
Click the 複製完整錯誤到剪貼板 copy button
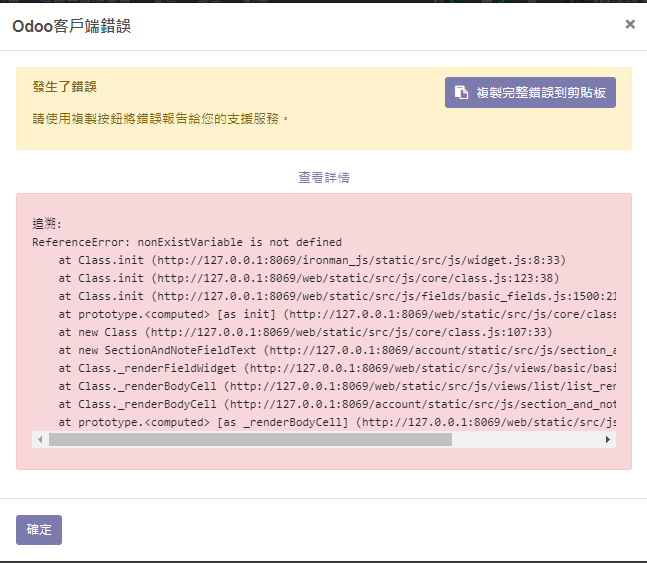(x=530, y=92)
